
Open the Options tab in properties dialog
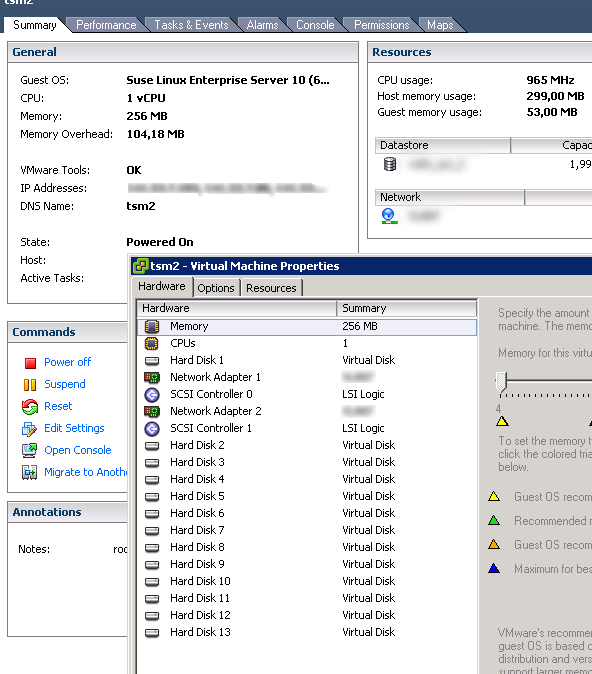pos(216,288)
